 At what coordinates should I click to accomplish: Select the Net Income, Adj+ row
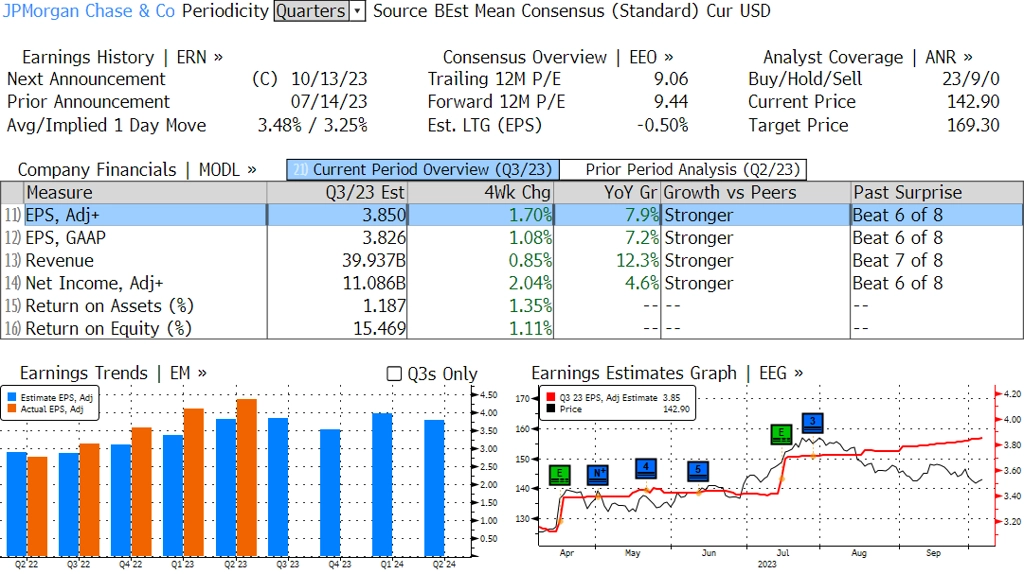[512, 283]
